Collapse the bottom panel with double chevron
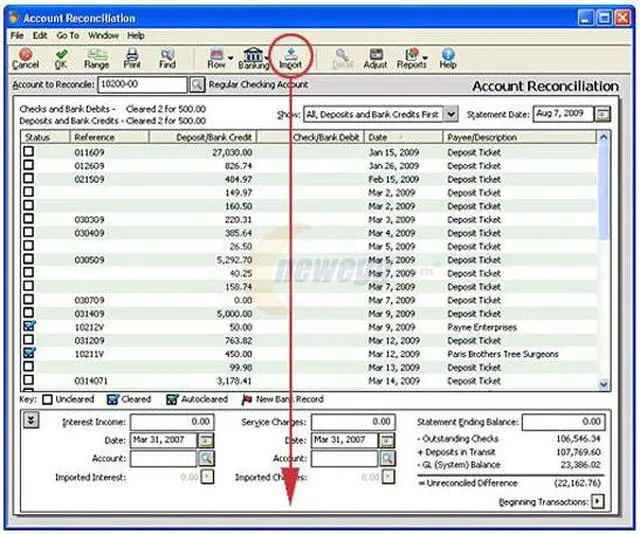 (x=31, y=420)
